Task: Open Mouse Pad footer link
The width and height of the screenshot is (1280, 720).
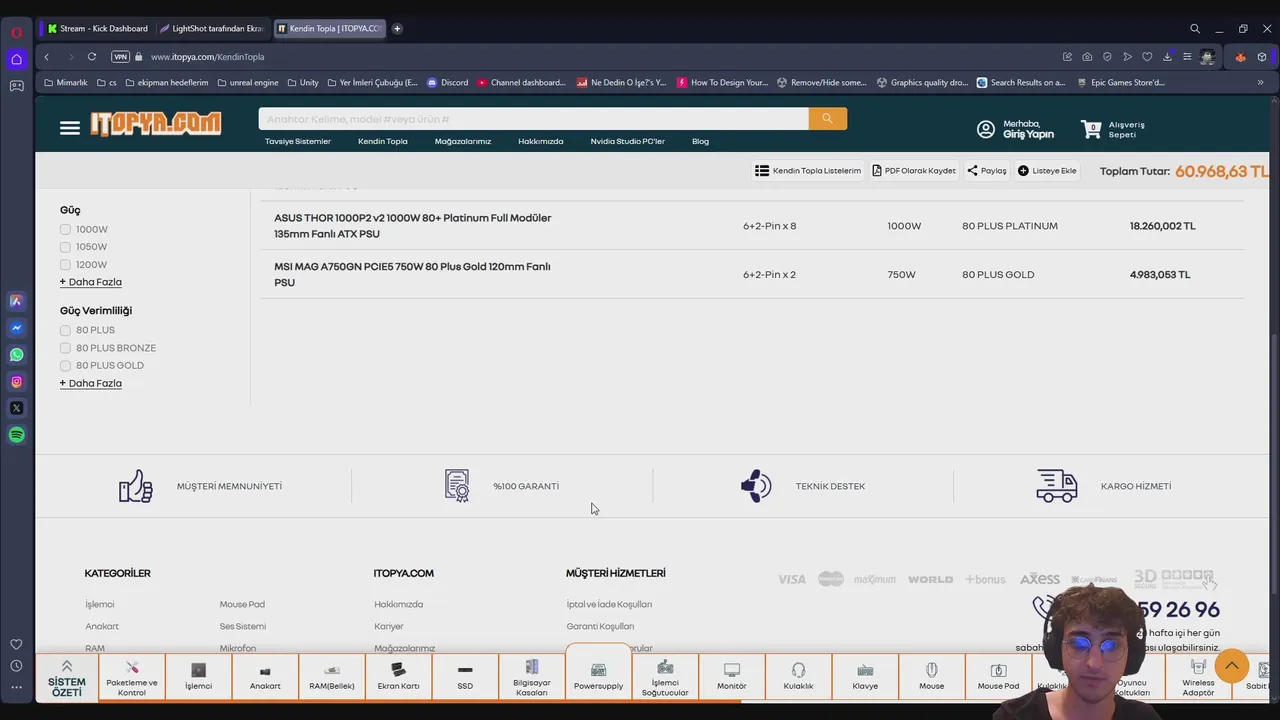Action: pos(242,604)
